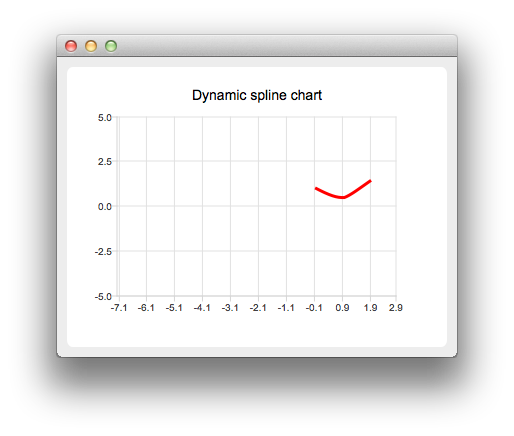
Task: Click the "Dynamic spline chart" title
Action: click(257, 95)
